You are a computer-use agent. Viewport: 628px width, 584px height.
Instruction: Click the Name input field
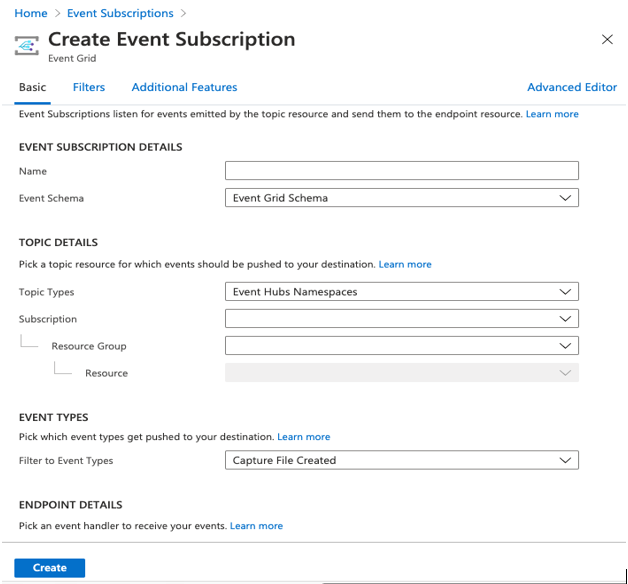pos(401,171)
